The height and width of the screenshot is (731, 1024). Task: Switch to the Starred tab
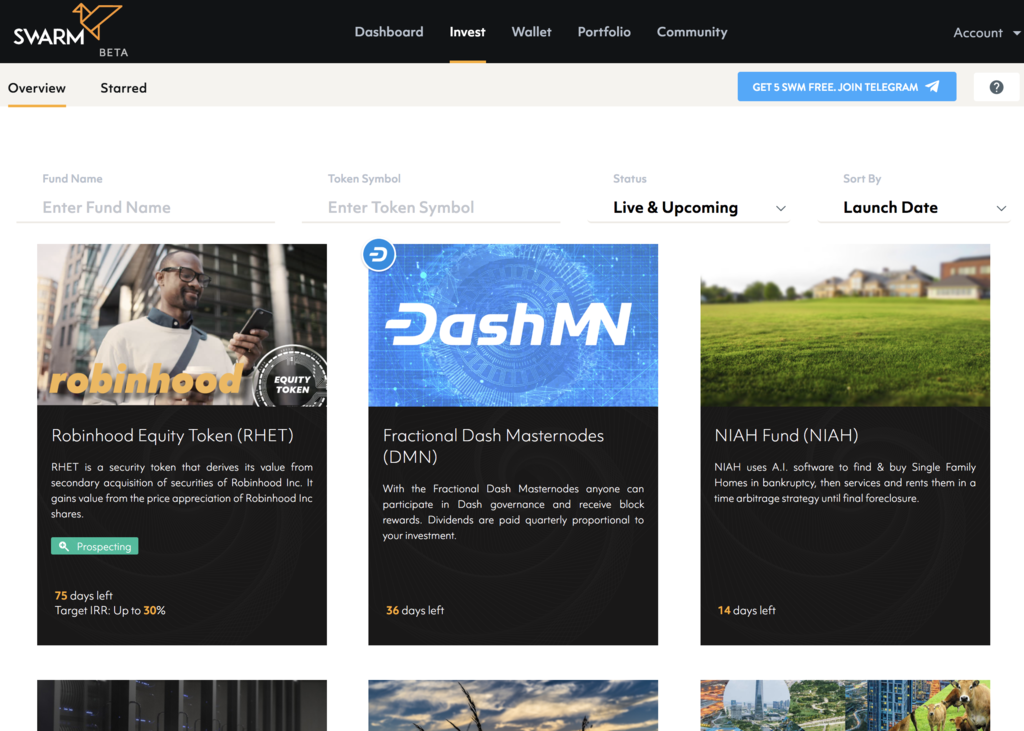point(123,88)
